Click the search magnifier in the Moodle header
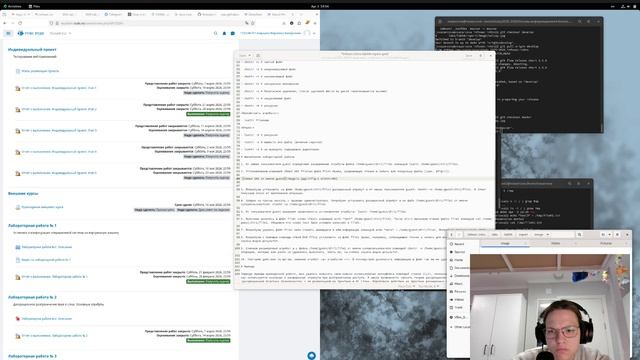640x360 pixels. tap(216, 33)
